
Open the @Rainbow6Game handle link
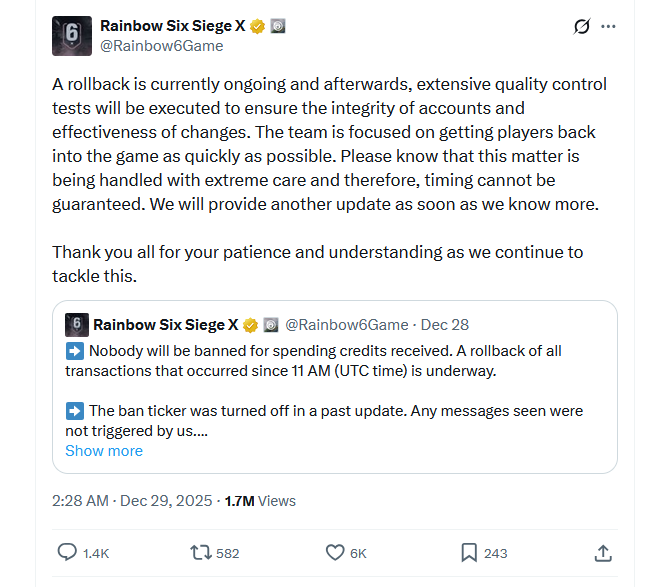(x=161, y=46)
